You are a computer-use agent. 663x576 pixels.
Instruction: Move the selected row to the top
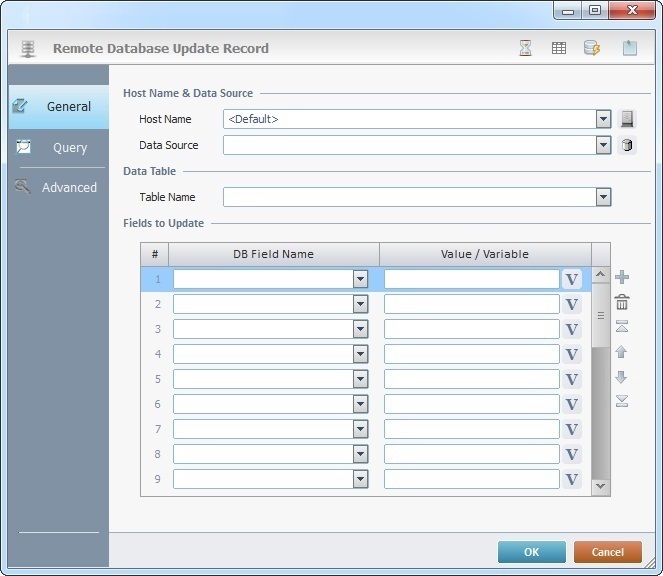point(622,327)
